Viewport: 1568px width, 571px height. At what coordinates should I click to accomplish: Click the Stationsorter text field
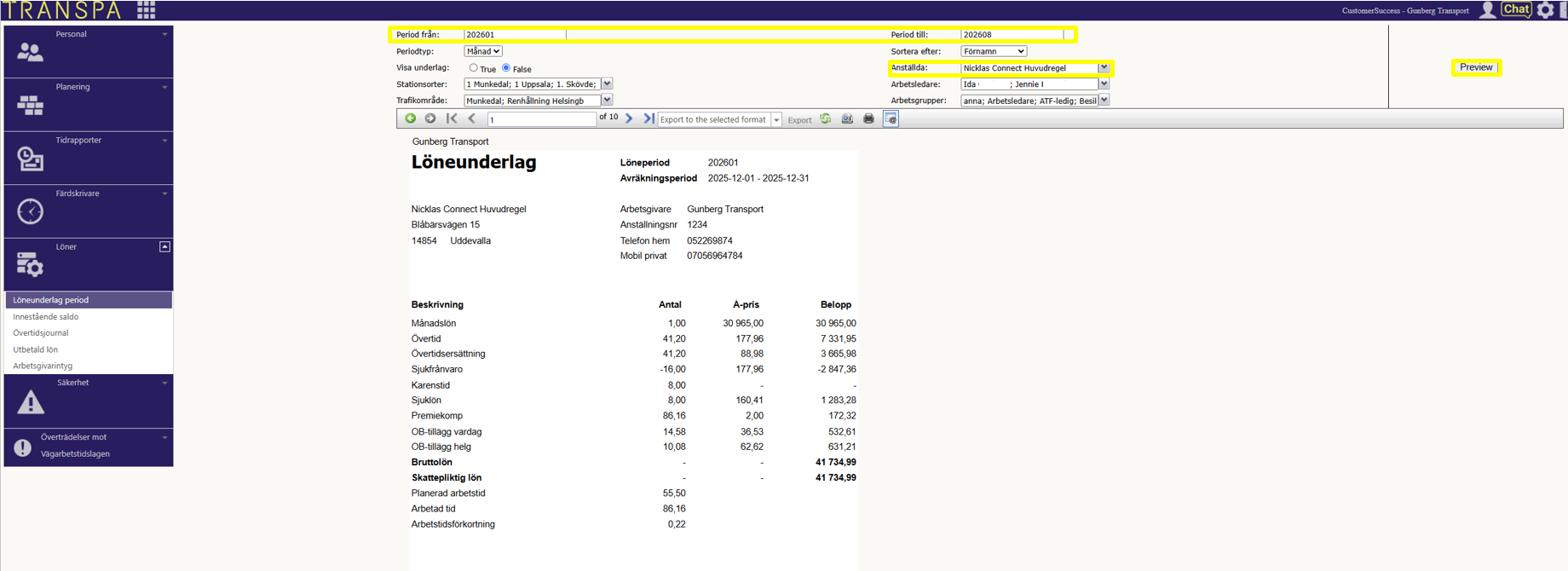(x=532, y=84)
